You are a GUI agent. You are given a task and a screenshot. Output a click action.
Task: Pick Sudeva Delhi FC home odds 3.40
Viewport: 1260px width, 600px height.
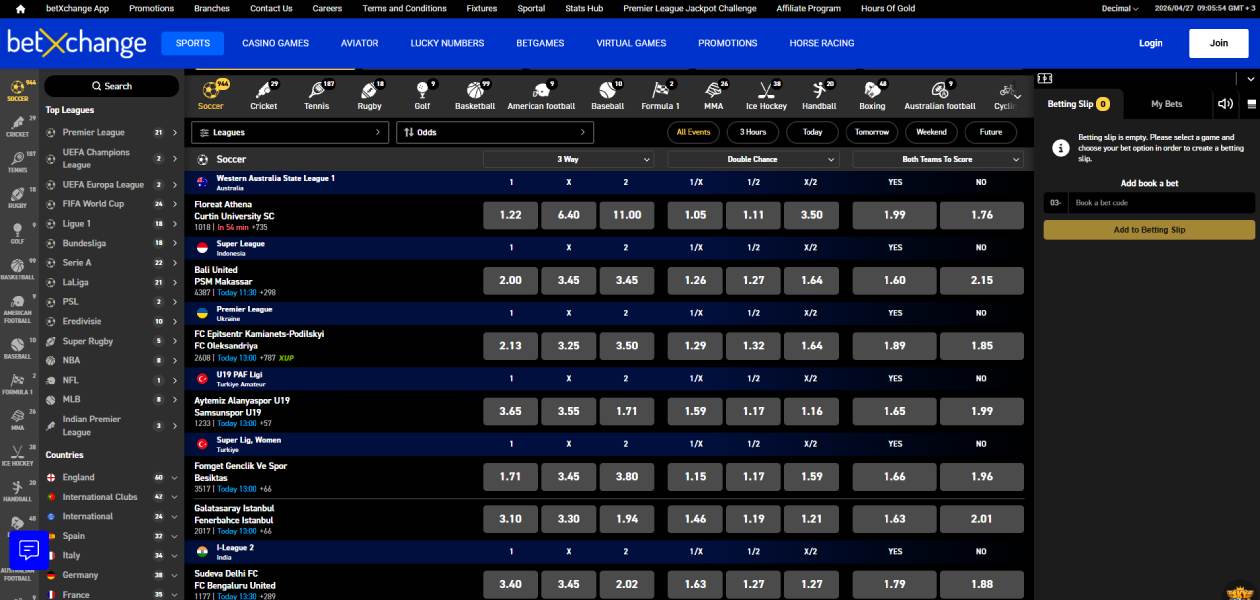510,584
